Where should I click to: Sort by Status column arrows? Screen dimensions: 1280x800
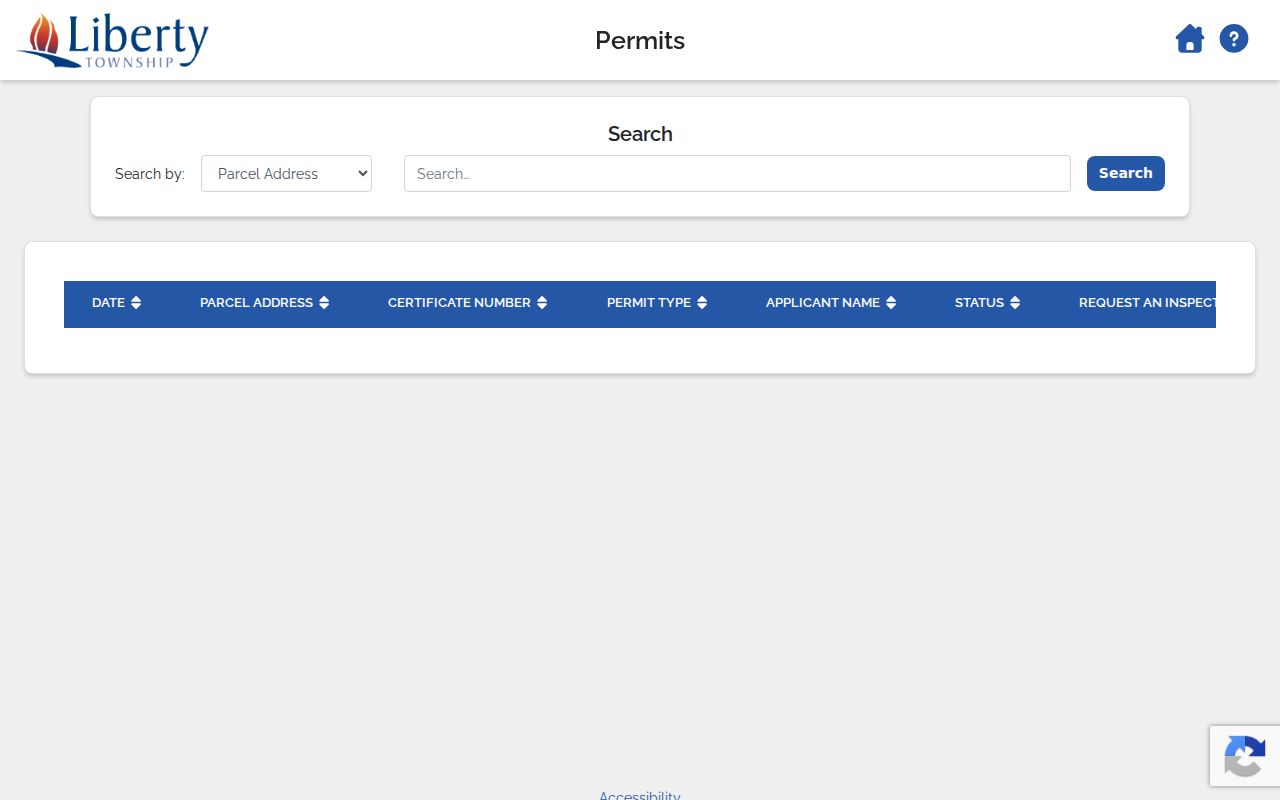[1015, 303]
